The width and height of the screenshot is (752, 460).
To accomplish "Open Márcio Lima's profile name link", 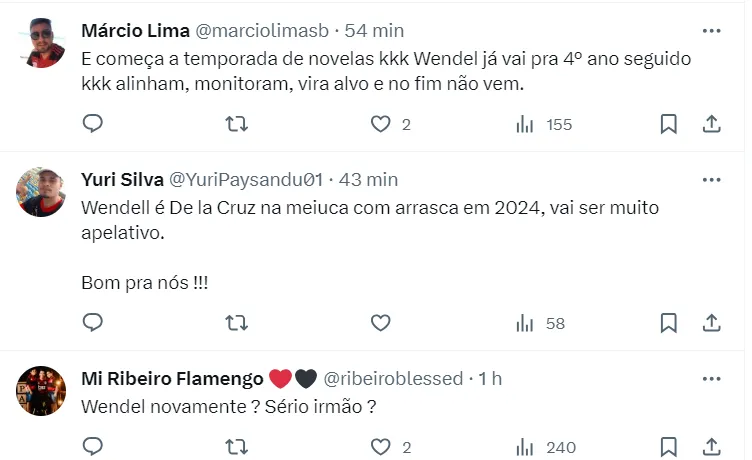I will (135, 31).
